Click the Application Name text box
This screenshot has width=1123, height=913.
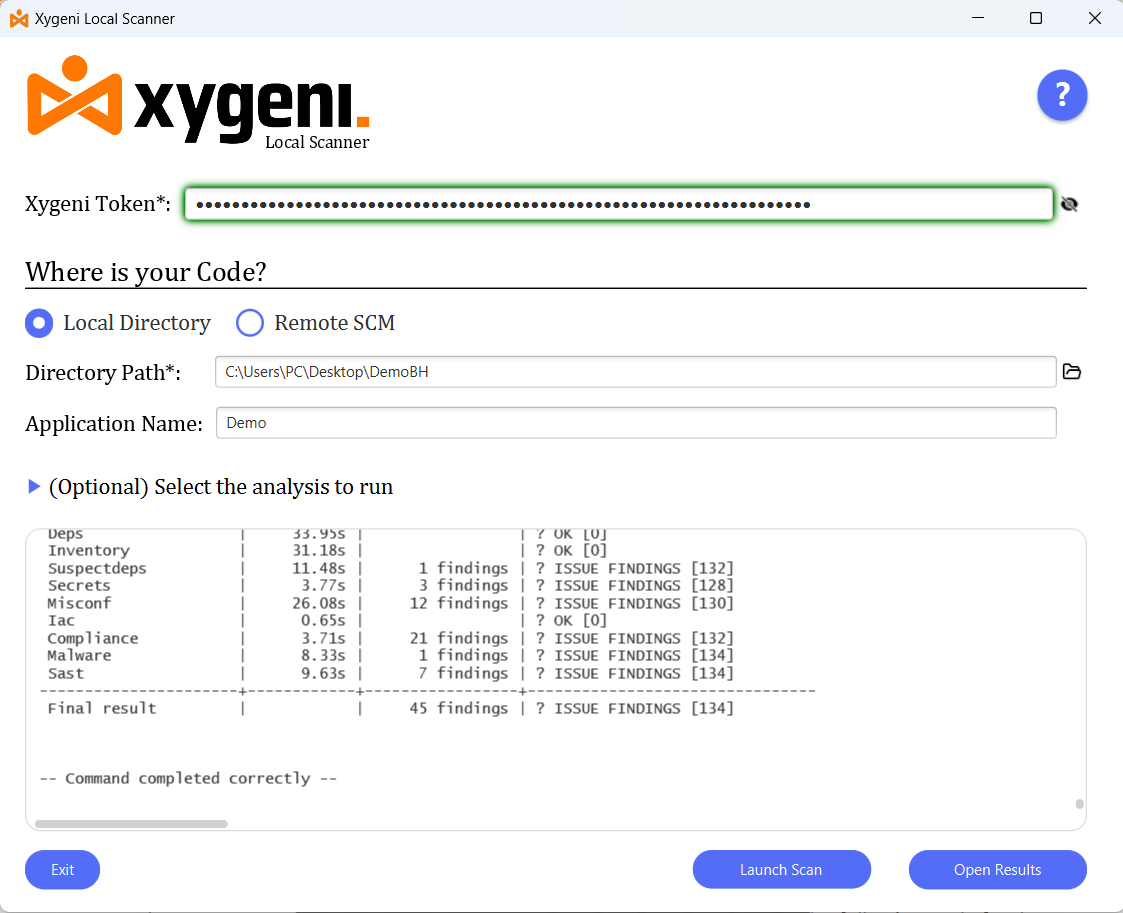click(x=635, y=423)
